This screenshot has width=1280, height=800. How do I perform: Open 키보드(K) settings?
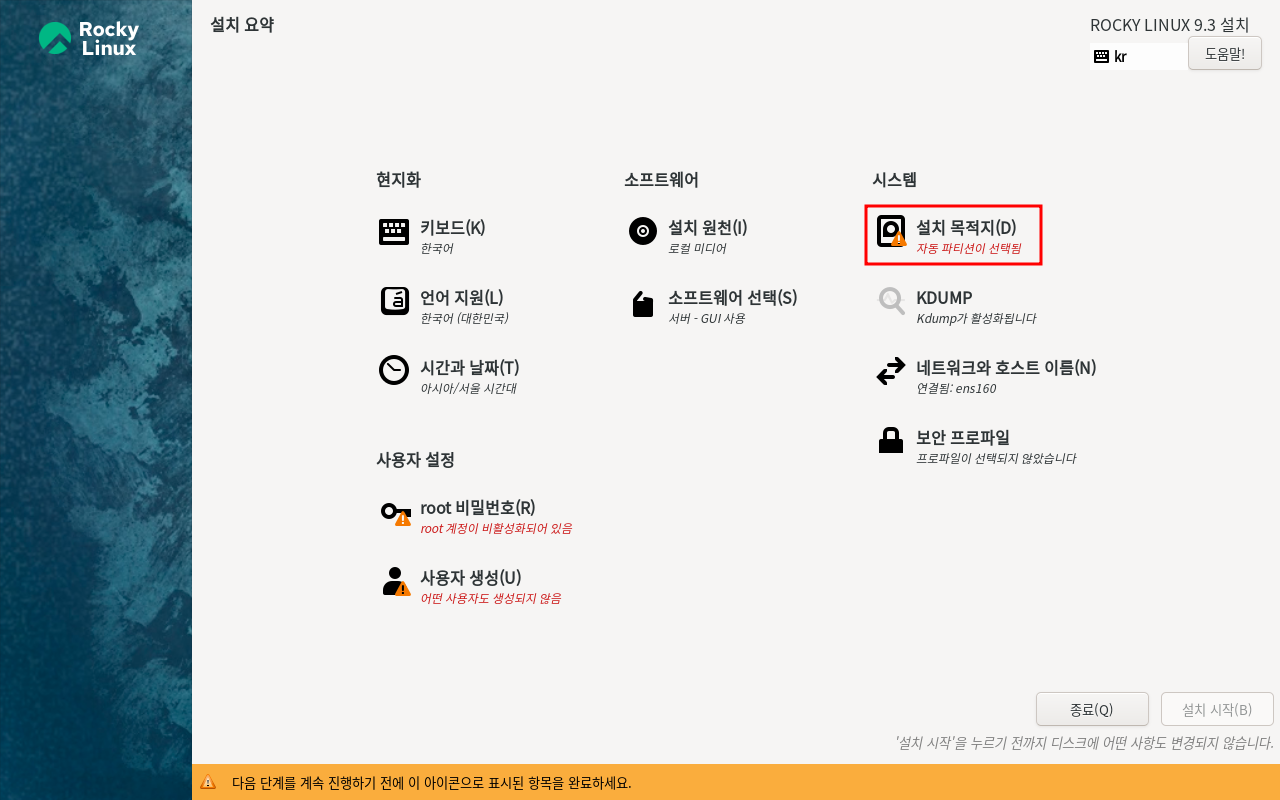[x=452, y=227]
